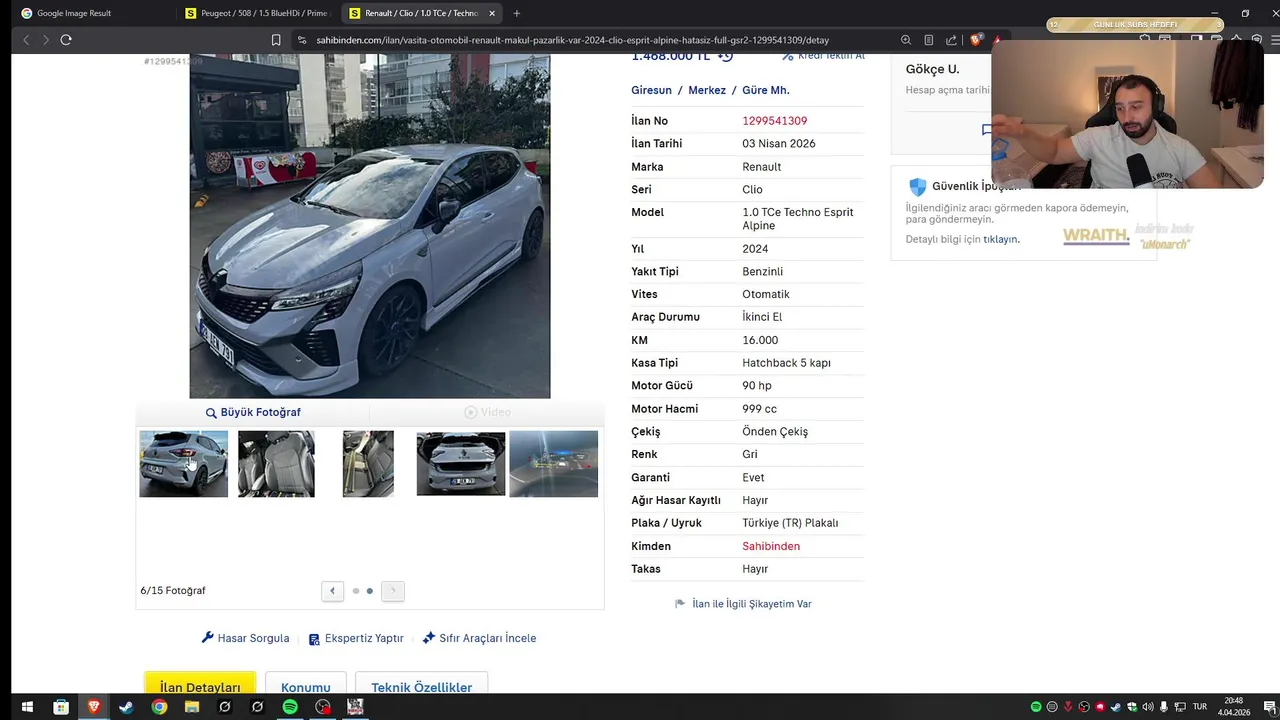Select the first gallery page dot

[355, 591]
